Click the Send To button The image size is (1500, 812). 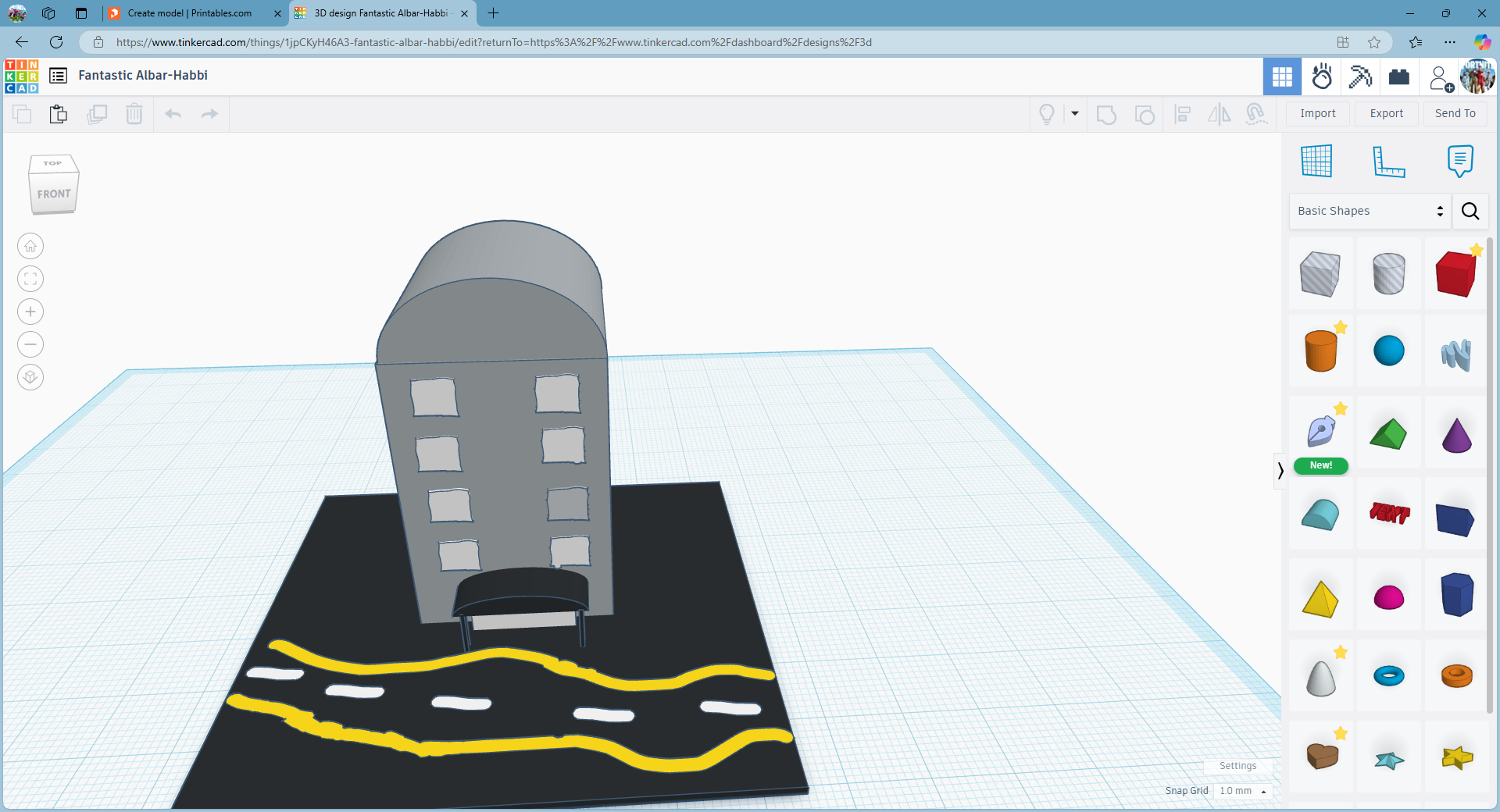click(1455, 113)
